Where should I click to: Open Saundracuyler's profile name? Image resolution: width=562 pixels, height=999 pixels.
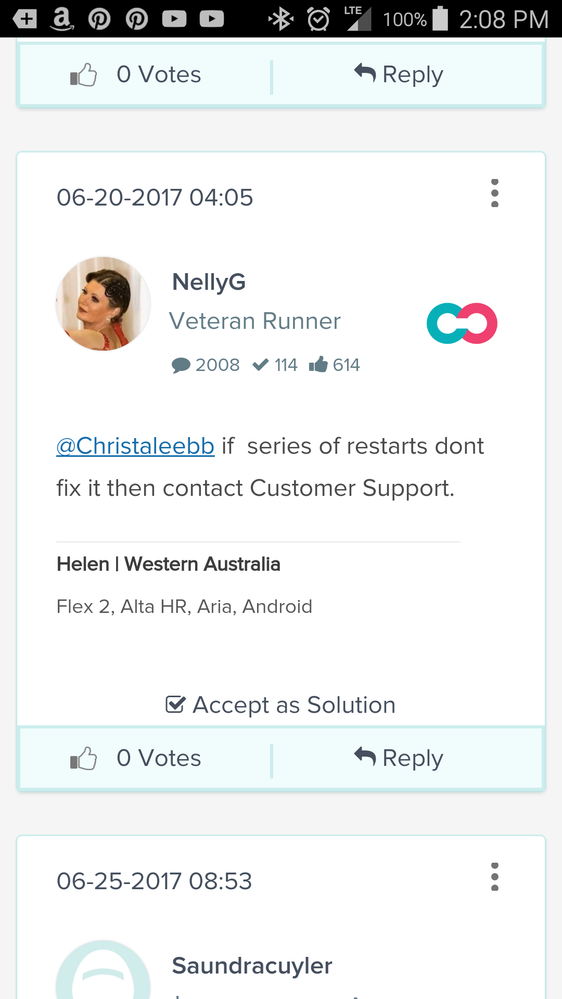click(252, 966)
